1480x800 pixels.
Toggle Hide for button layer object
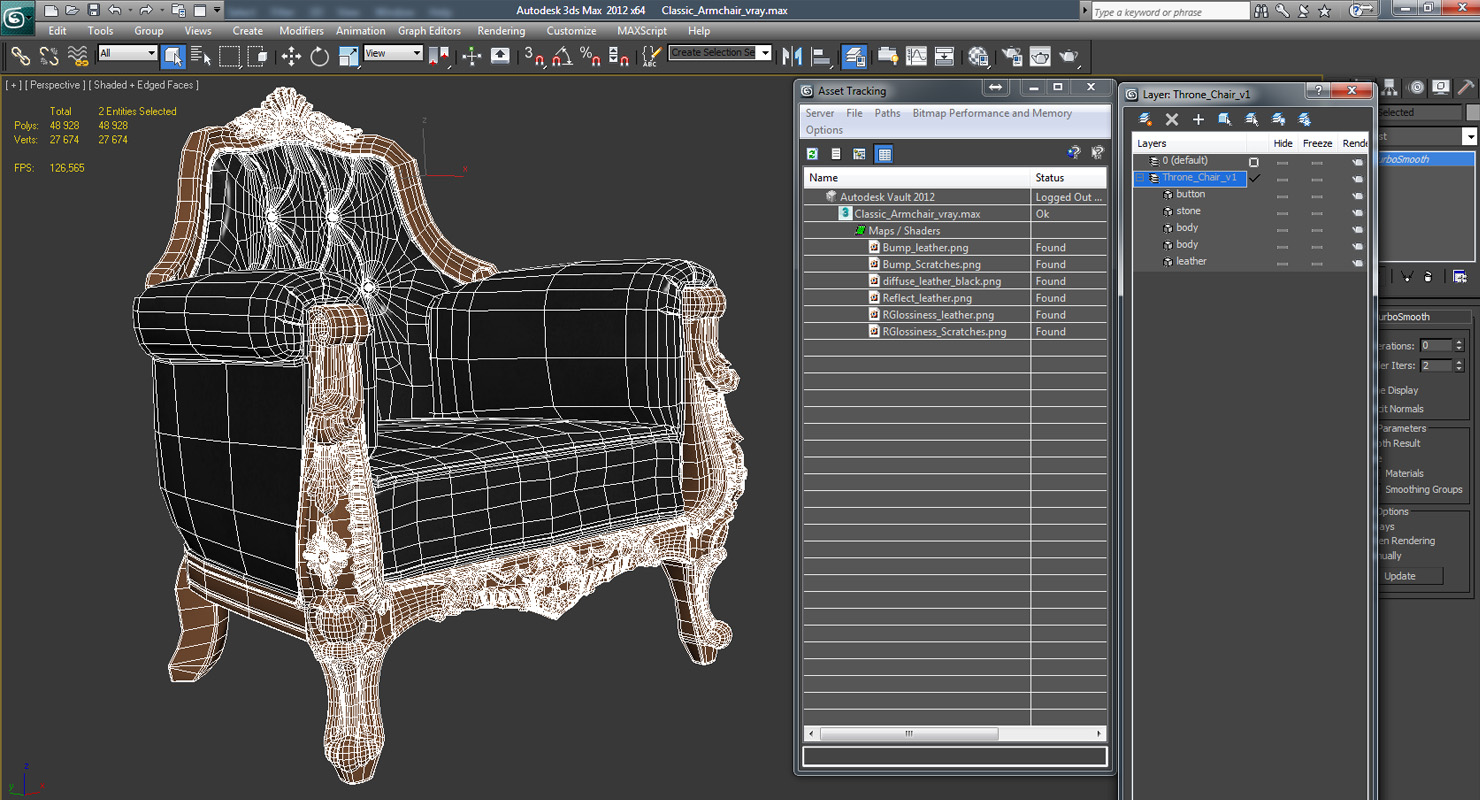point(1283,195)
